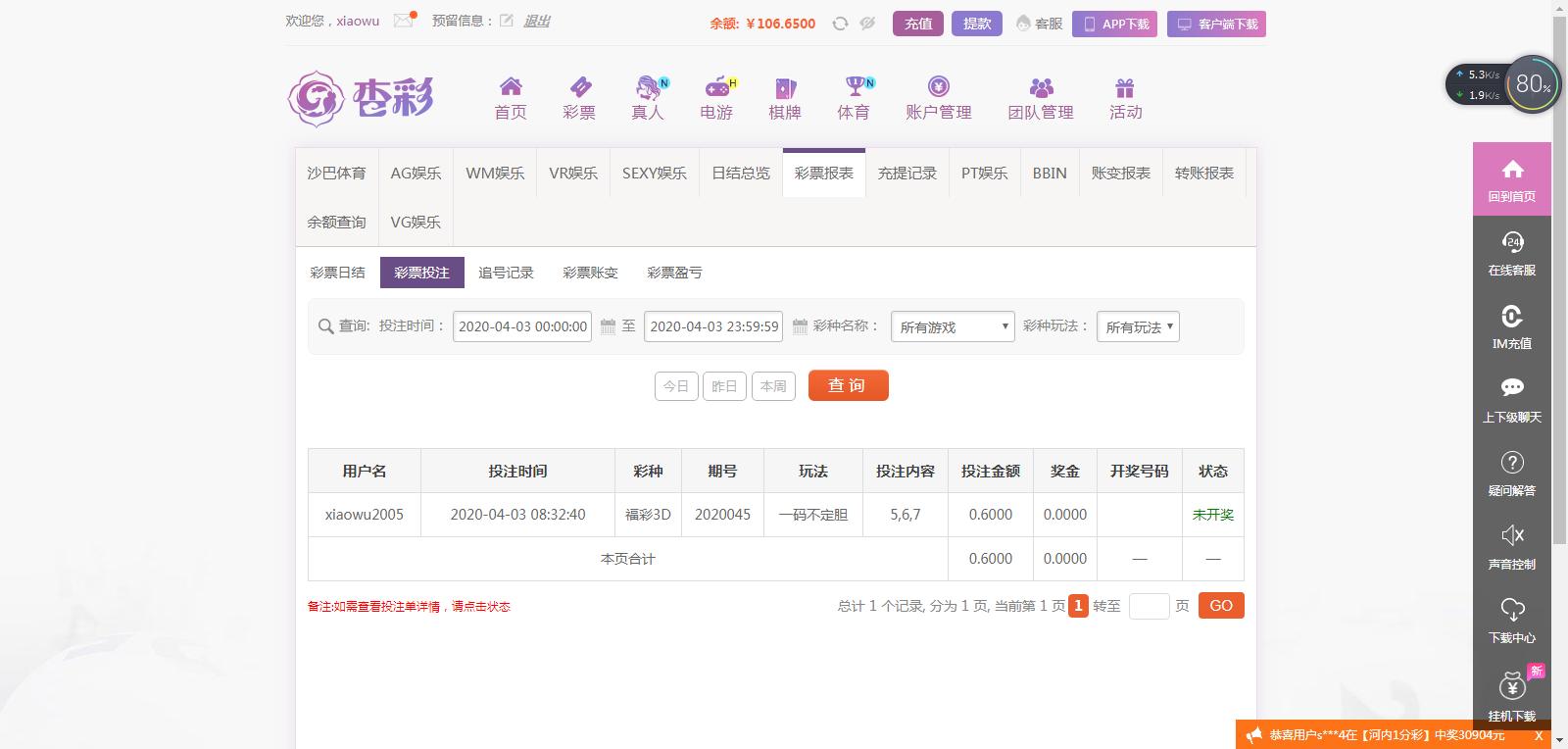
Task: Click the 退出 logout link
Action: [x=537, y=21]
